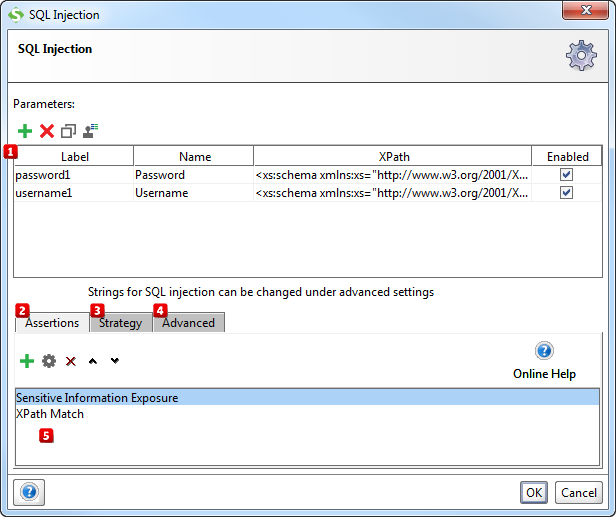Click XPath cell of username1 row
The height and width of the screenshot is (517, 616).
[x=392, y=193]
